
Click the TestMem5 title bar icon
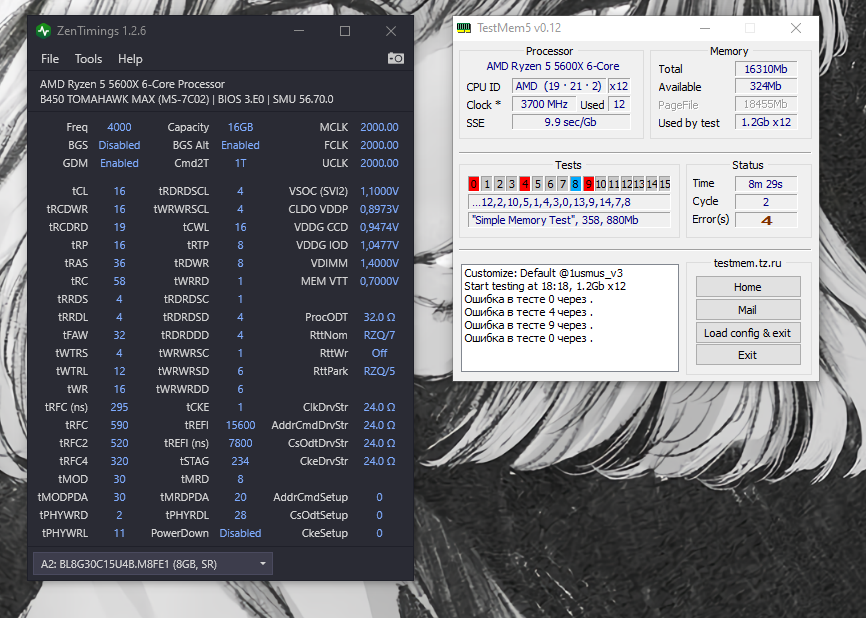464,28
